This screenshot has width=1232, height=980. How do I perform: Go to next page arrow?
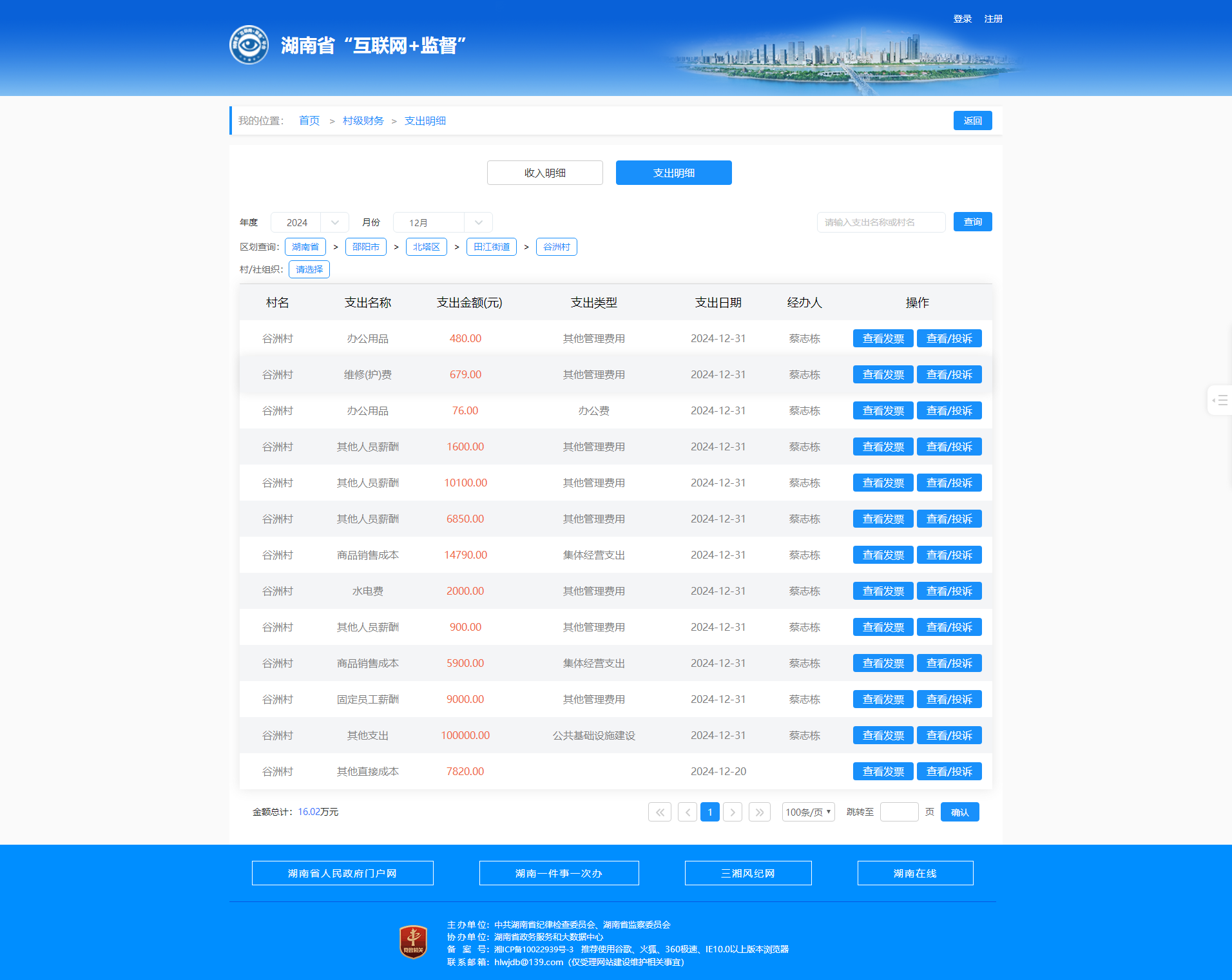[733, 812]
